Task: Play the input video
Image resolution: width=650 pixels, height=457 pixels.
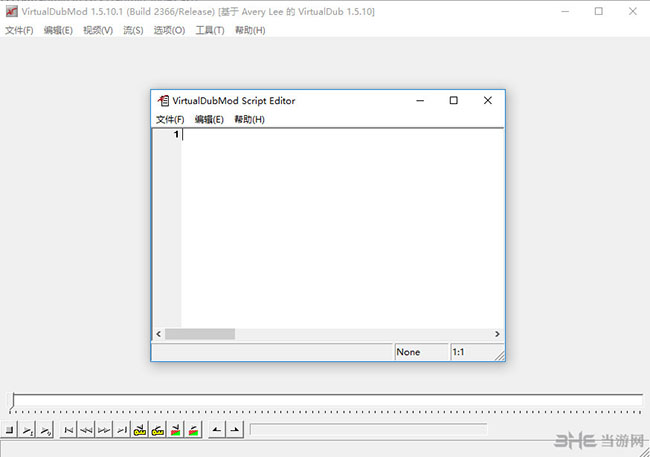Action: click(x=27, y=430)
